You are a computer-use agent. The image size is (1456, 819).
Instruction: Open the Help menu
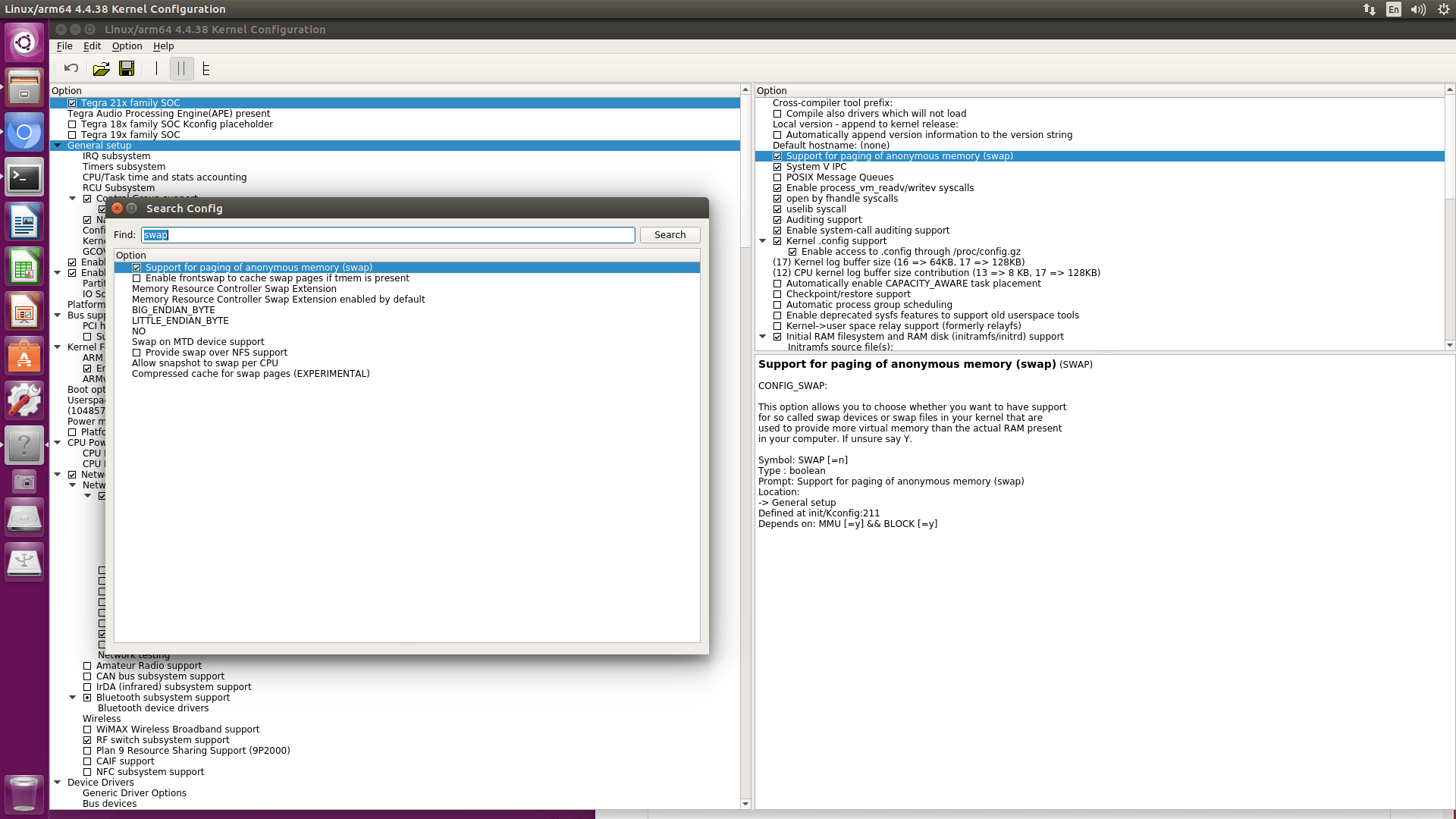163,46
